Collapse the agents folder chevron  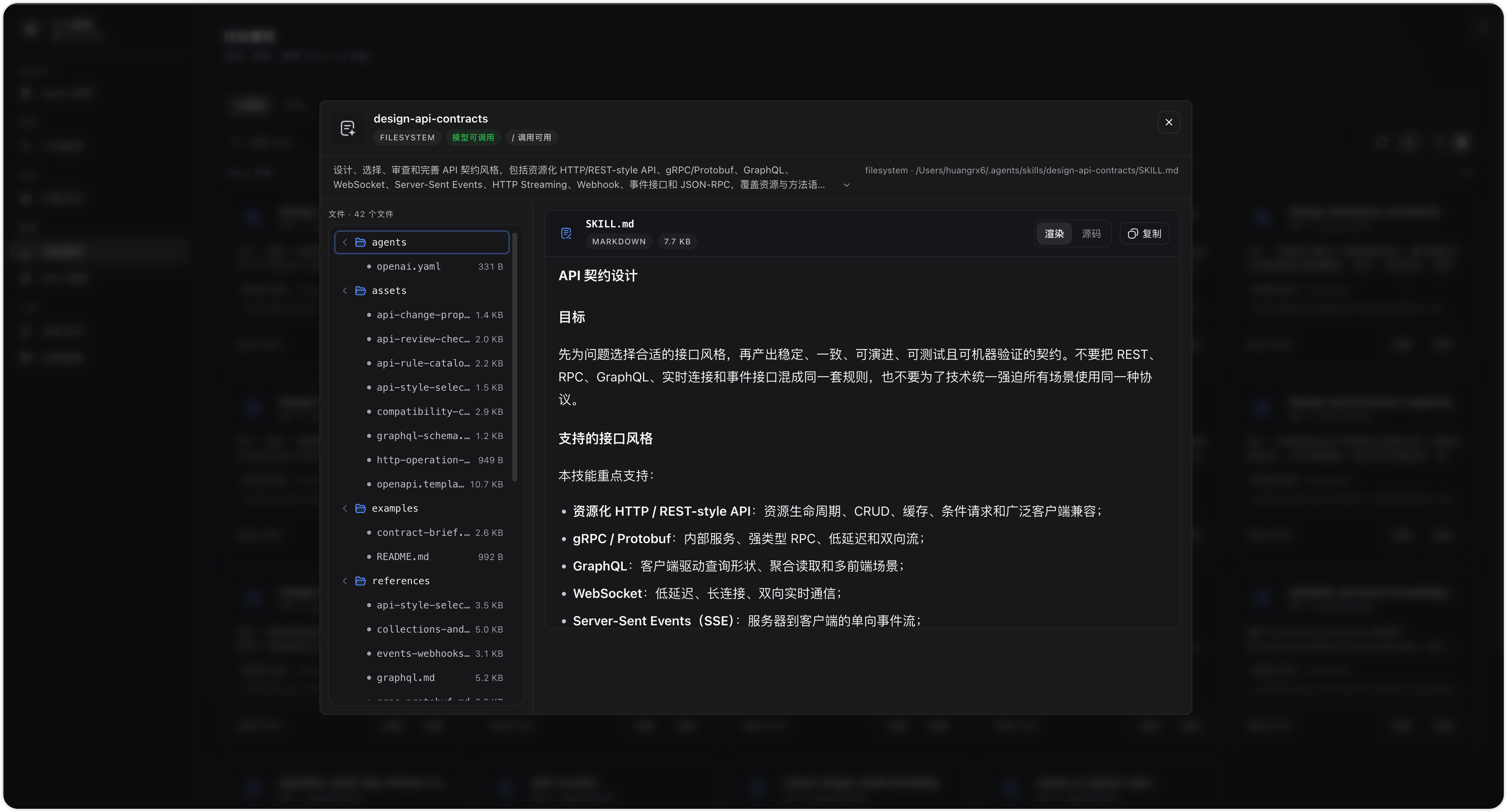coord(344,242)
